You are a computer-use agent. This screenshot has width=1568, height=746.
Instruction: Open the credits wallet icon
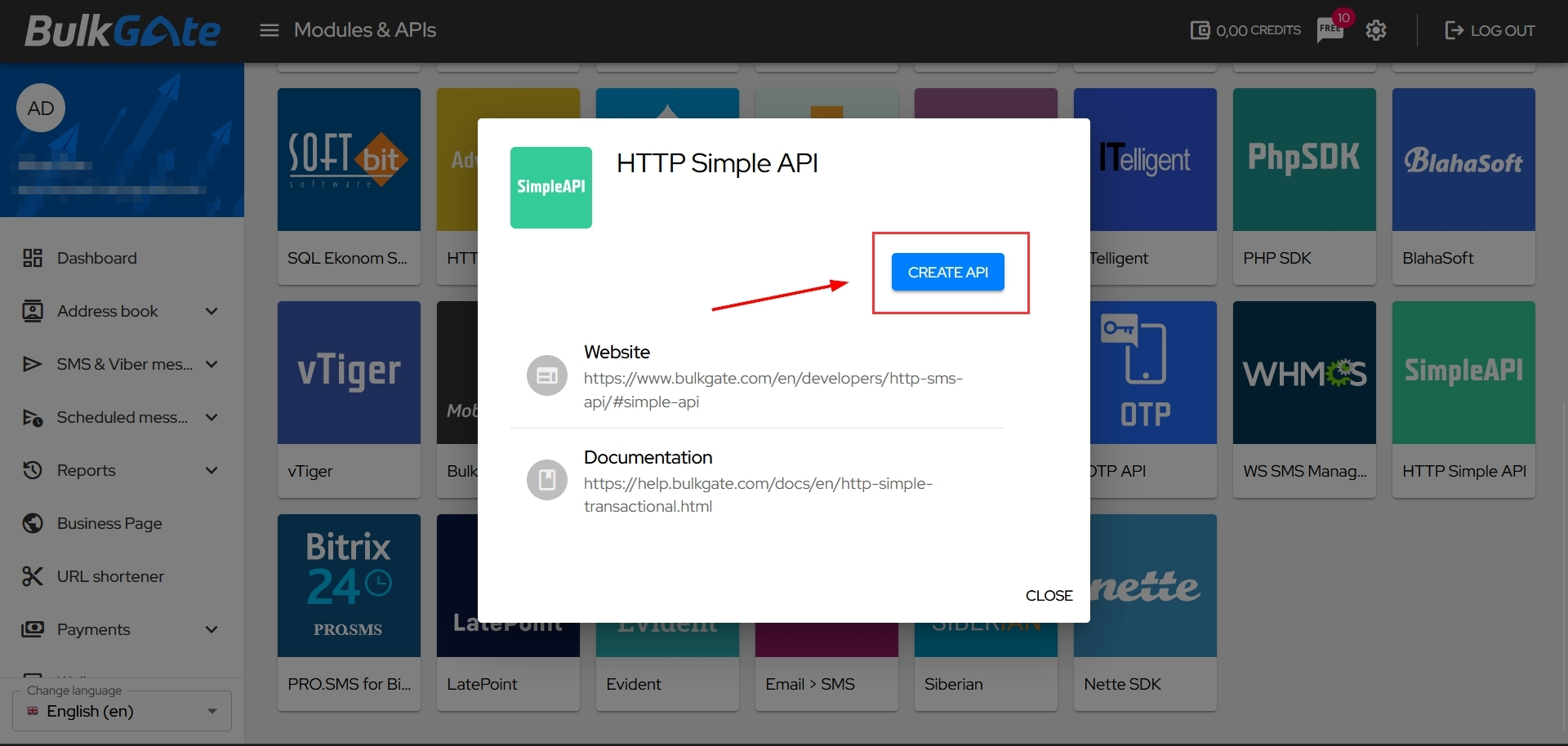tap(1200, 30)
